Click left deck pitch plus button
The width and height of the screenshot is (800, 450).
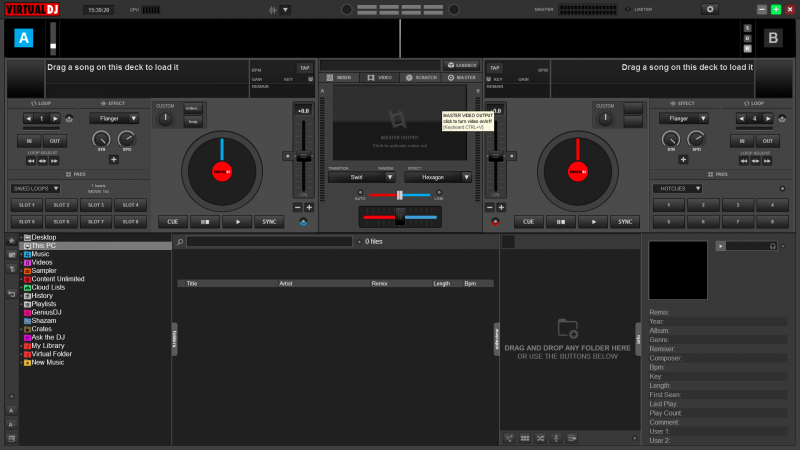pos(309,208)
